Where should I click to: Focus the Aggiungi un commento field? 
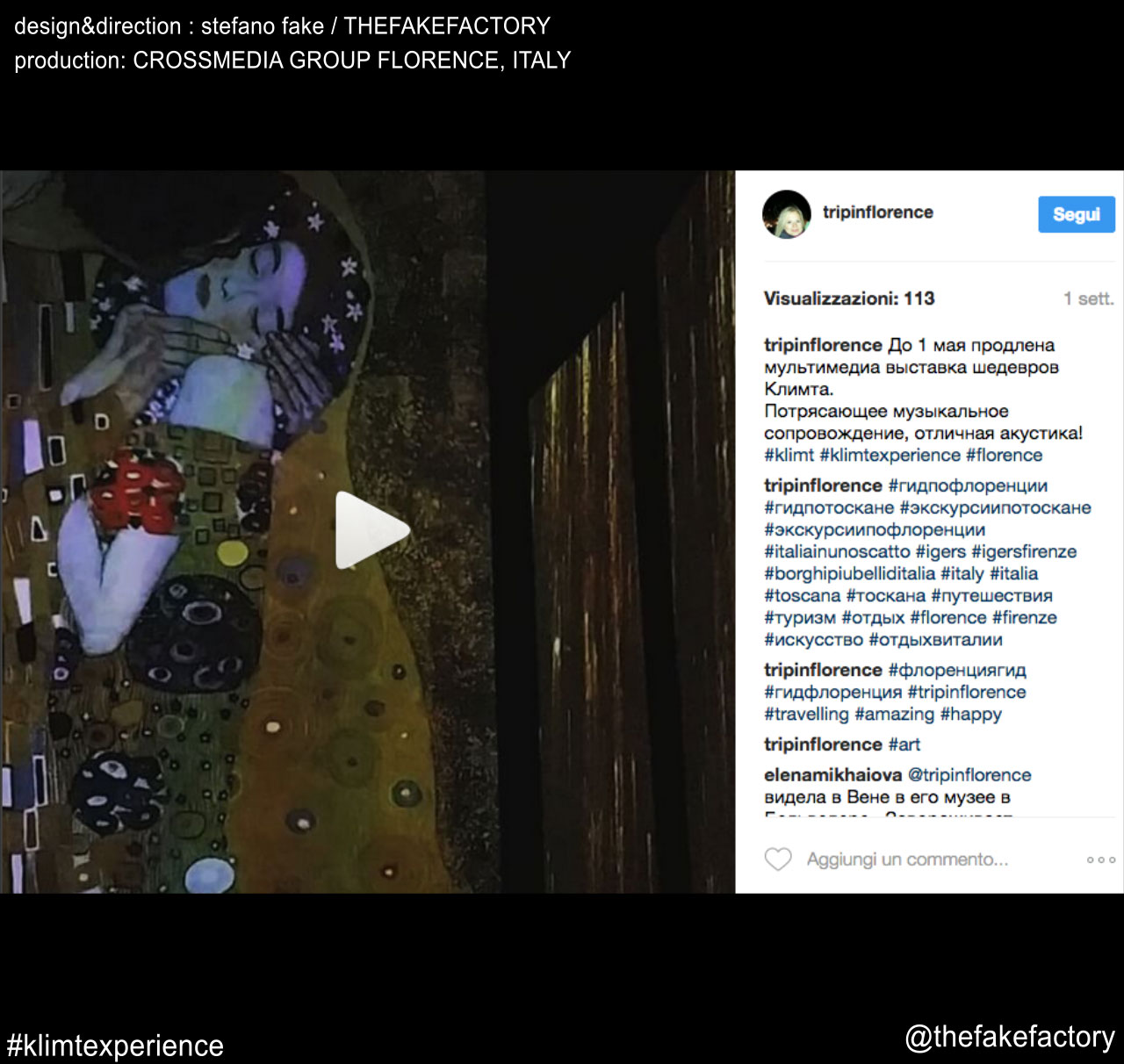tap(907, 859)
